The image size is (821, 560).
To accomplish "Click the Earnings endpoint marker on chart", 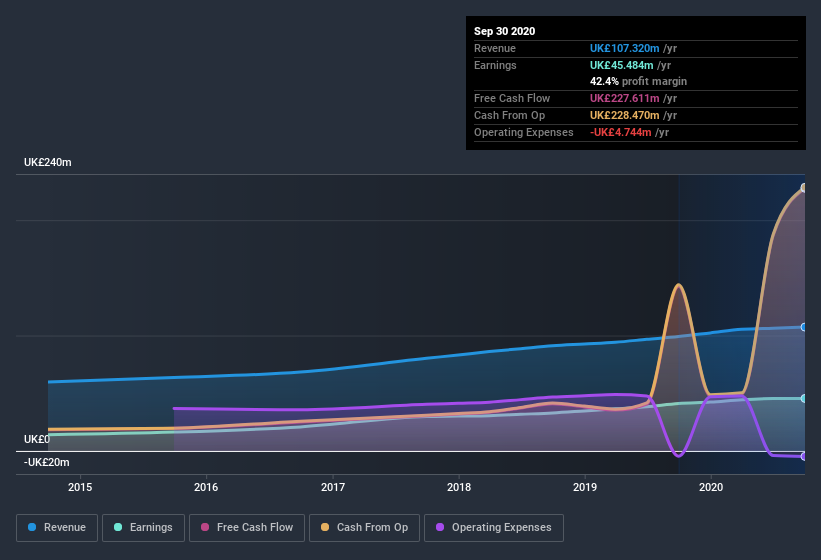I will click(804, 399).
